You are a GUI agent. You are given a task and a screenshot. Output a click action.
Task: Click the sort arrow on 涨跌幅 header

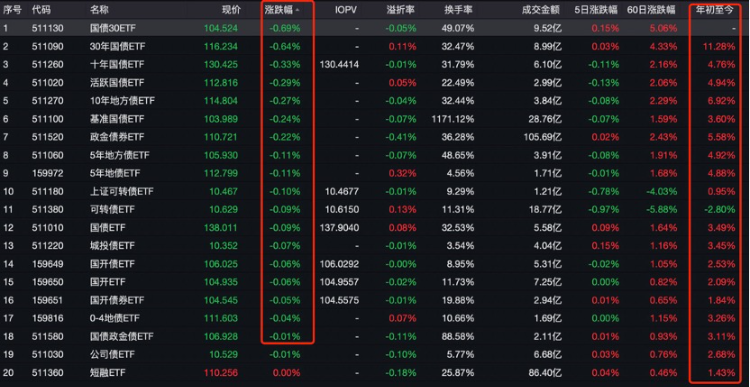coord(298,10)
